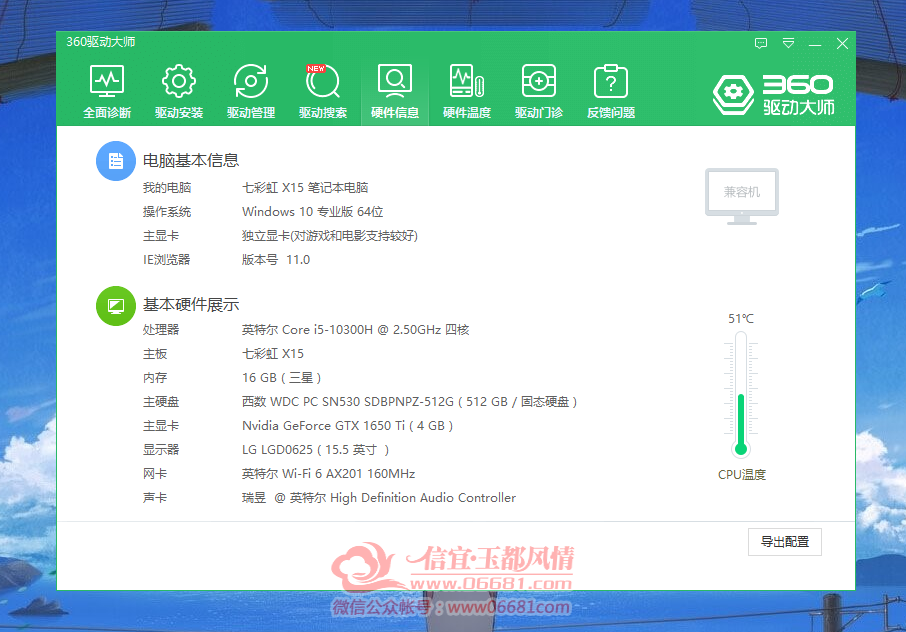Open the 驱动搜索 driver search icon
The image size is (906, 632).
323,91
